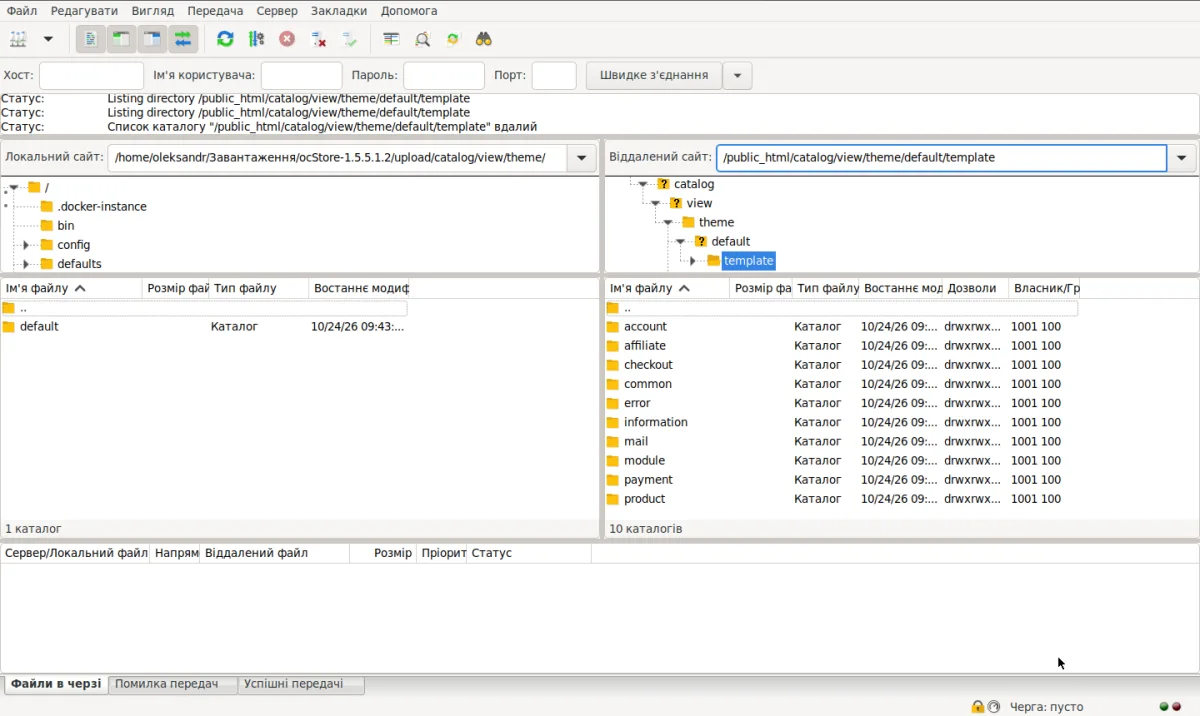Viewport: 1200px width, 716px height.
Task: Focus the Порт input field
Action: (554, 75)
